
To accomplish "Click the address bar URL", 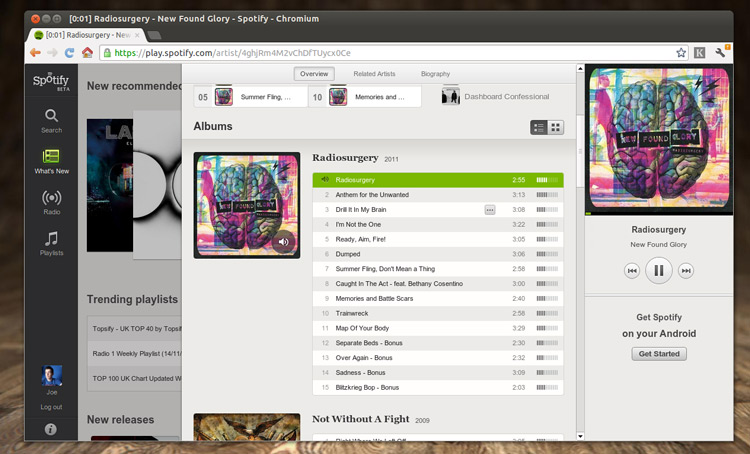I will [x=232, y=53].
